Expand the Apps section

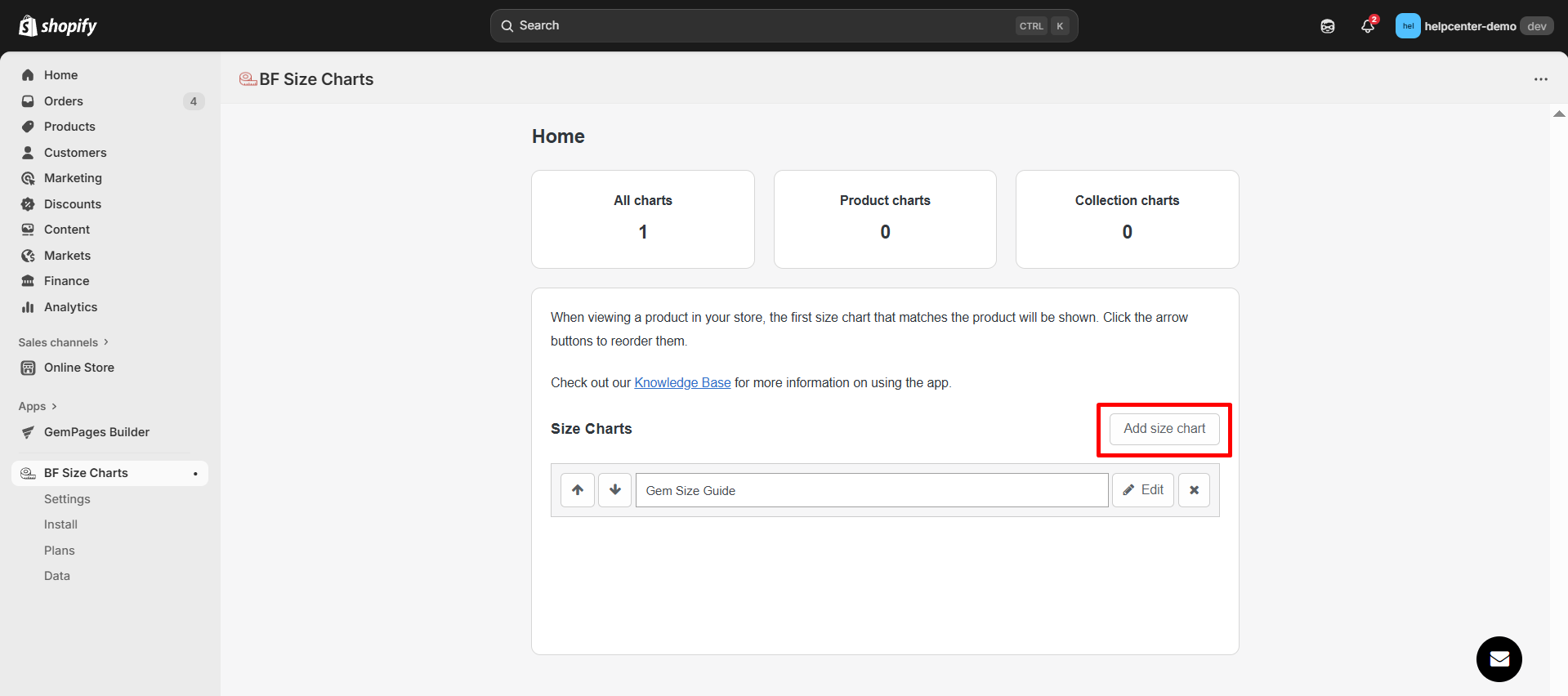(38, 406)
